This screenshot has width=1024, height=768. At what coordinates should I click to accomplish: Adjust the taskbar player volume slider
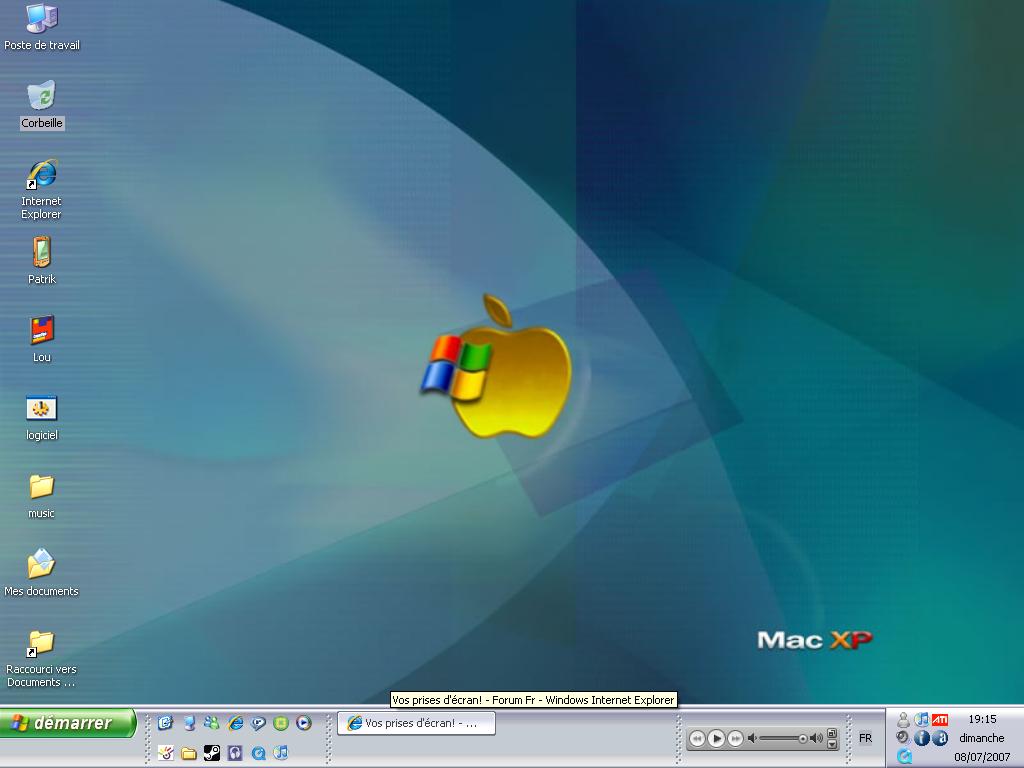(x=783, y=739)
